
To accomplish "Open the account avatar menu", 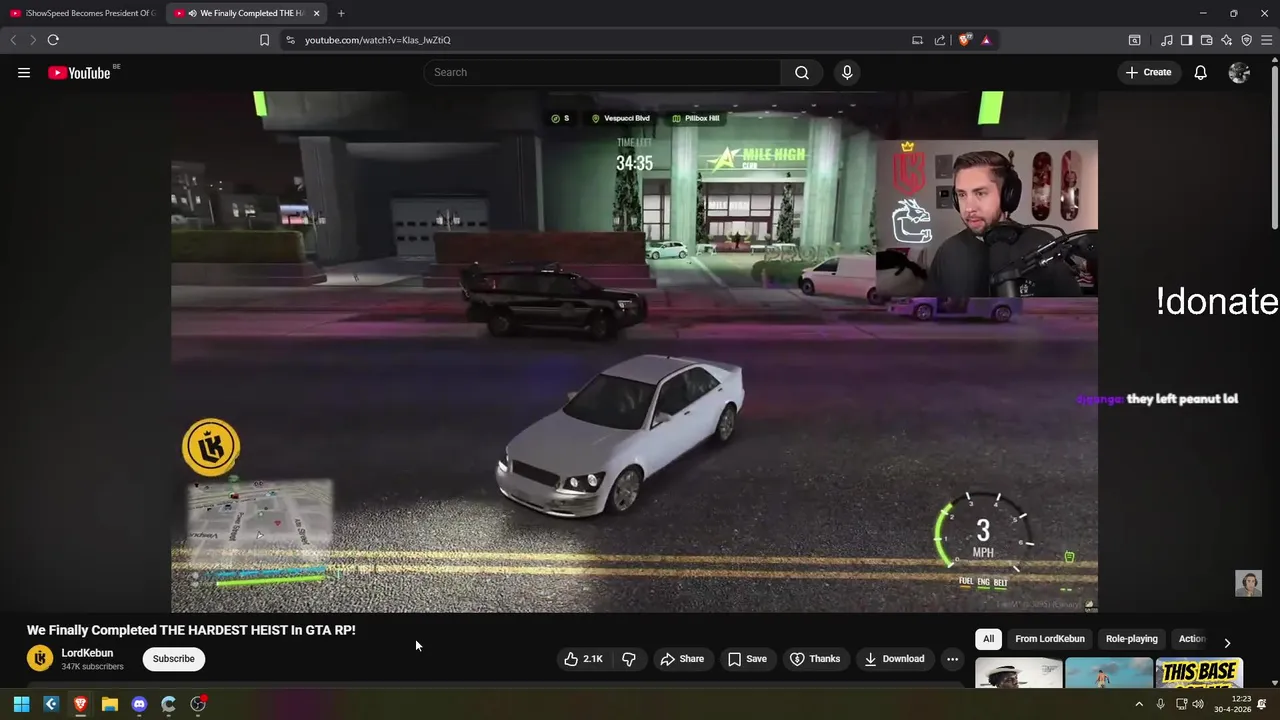I will (x=1239, y=72).
